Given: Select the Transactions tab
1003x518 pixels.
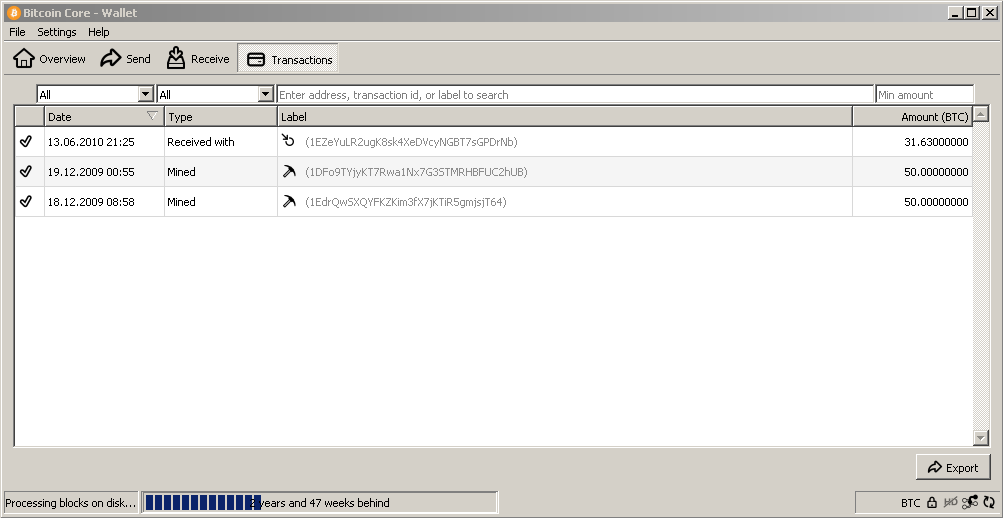Looking at the screenshot, I should tap(288, 59).
